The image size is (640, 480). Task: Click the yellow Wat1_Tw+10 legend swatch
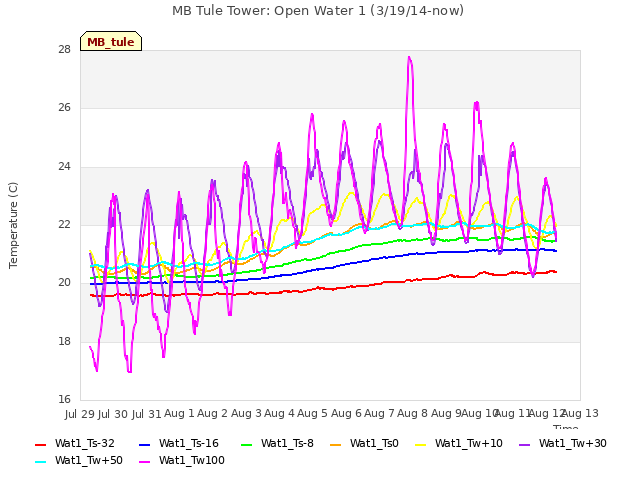point(421,444)
